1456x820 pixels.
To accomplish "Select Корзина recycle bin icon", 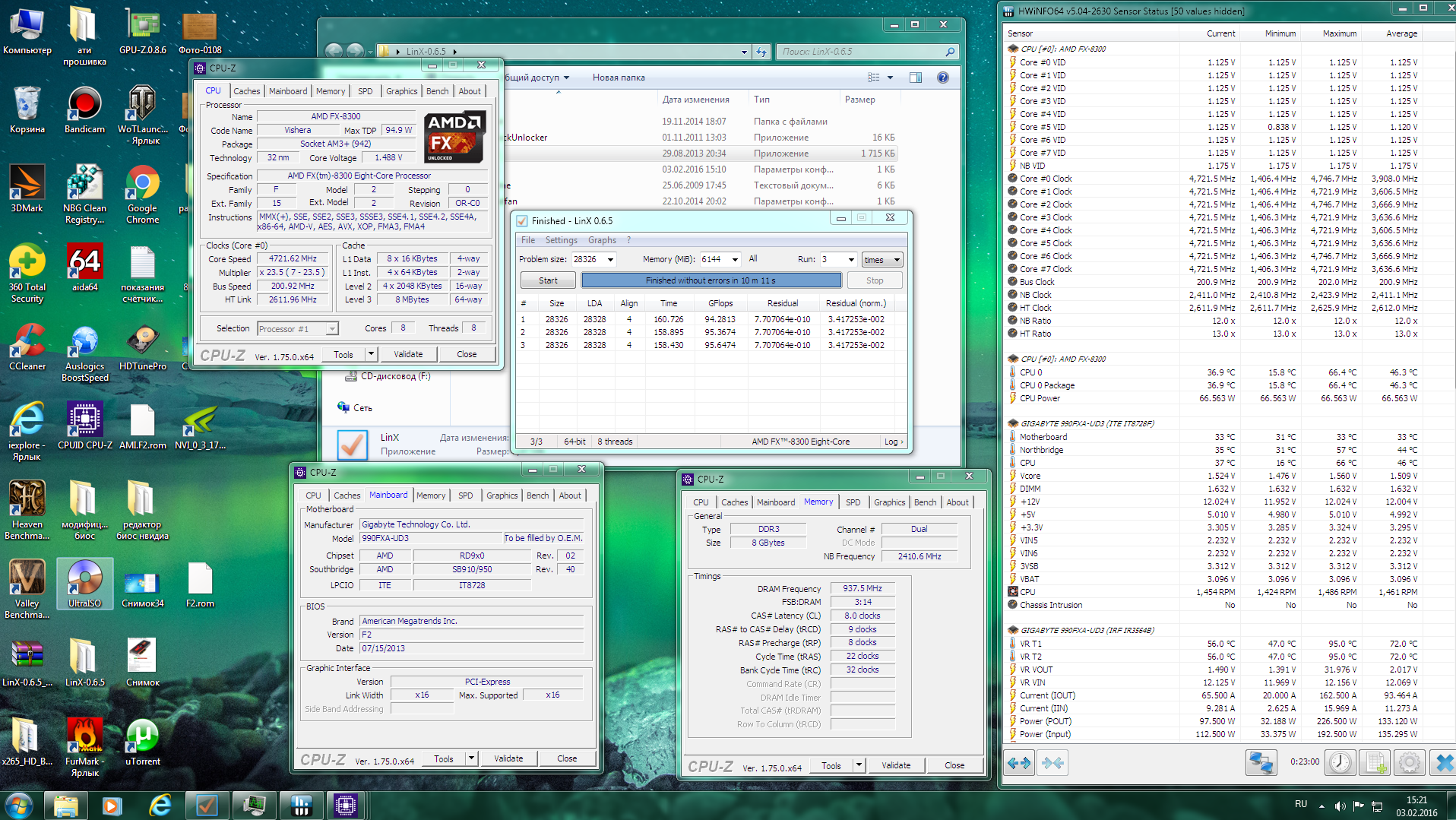I will [27, 110].
